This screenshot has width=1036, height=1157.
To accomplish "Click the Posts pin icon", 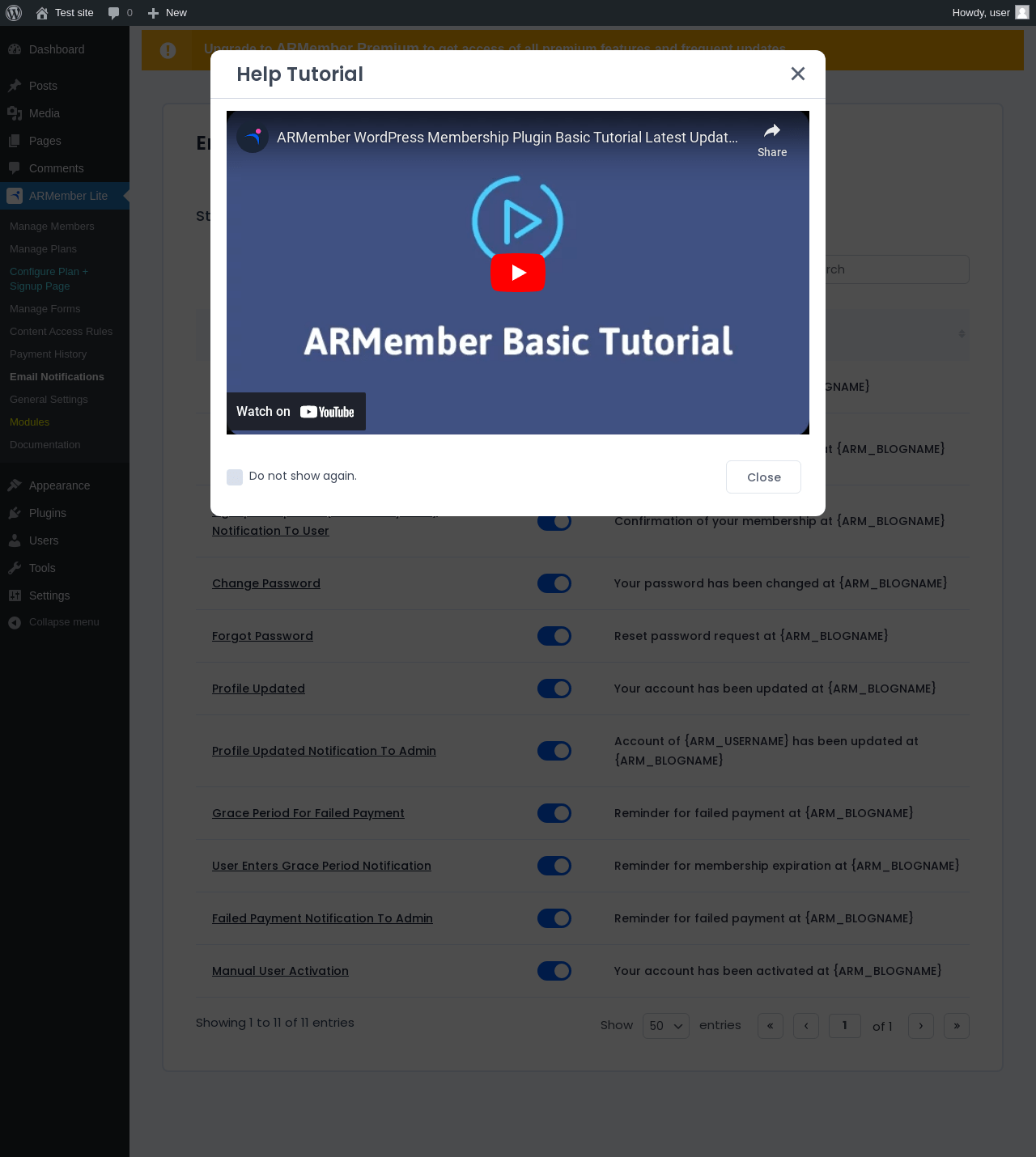I will [x=15, y=86].
